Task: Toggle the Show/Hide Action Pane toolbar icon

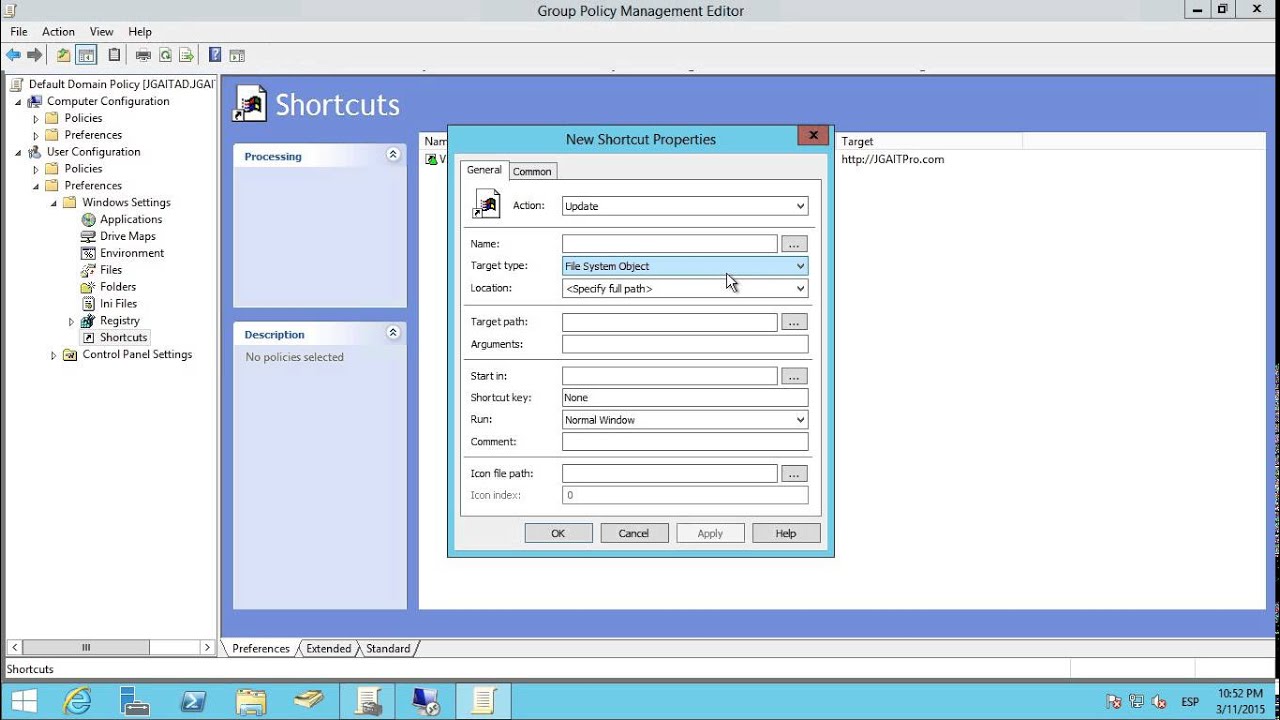Action: coord(237,55)
